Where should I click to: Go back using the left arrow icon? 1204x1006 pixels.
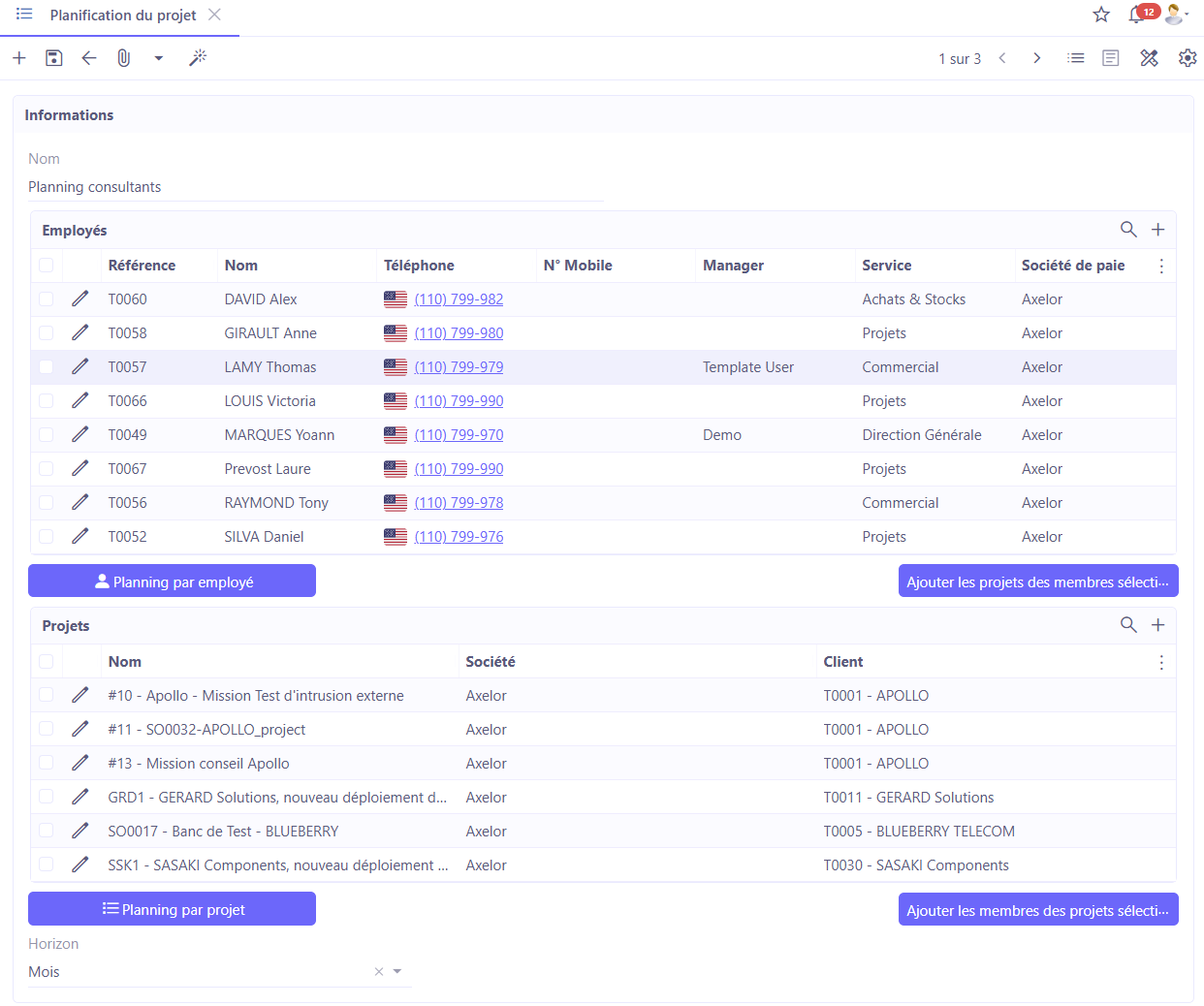89,58
